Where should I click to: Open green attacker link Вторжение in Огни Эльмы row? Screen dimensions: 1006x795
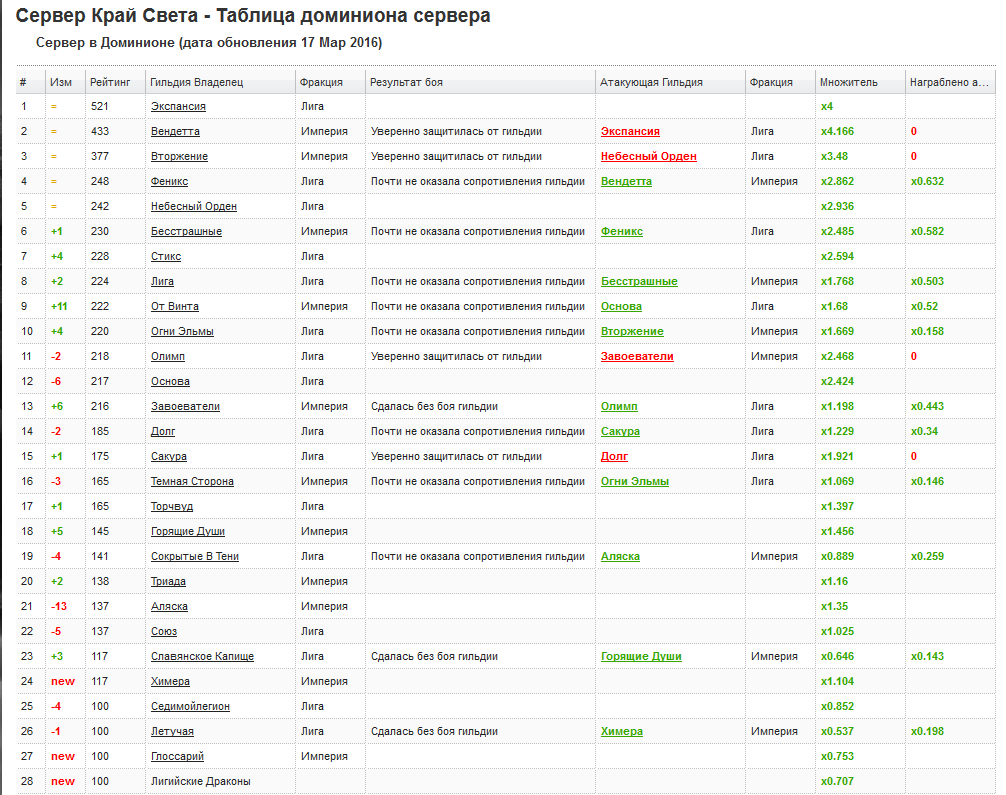632,332
